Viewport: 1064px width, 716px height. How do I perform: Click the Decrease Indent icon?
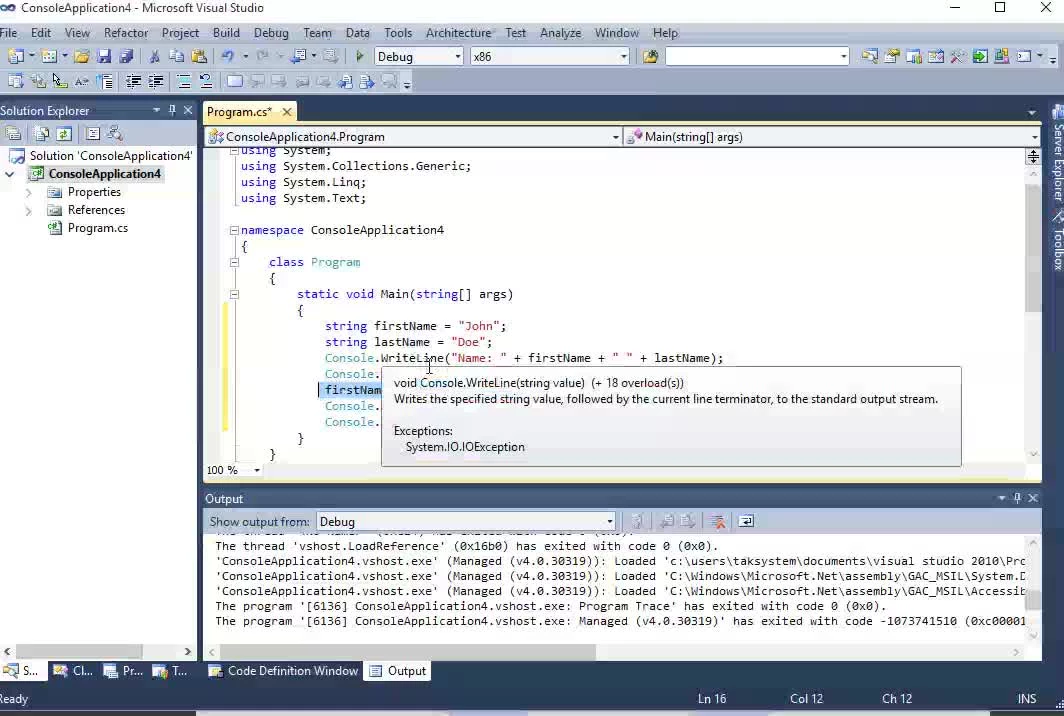point(133,82)
